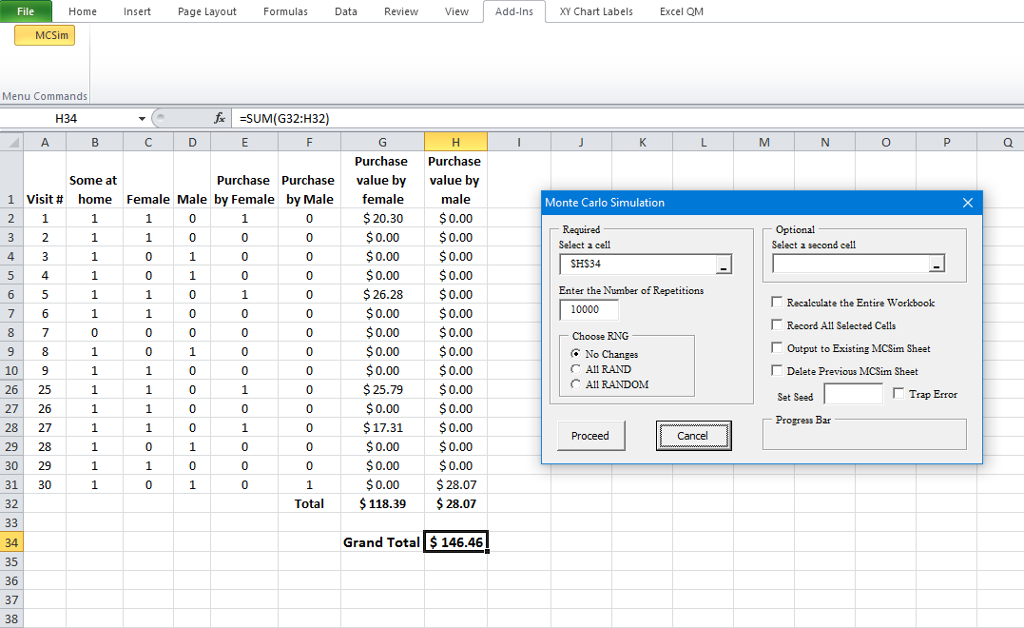
Task: Click the repetitions field showing 10000
Action: [589, 310]
